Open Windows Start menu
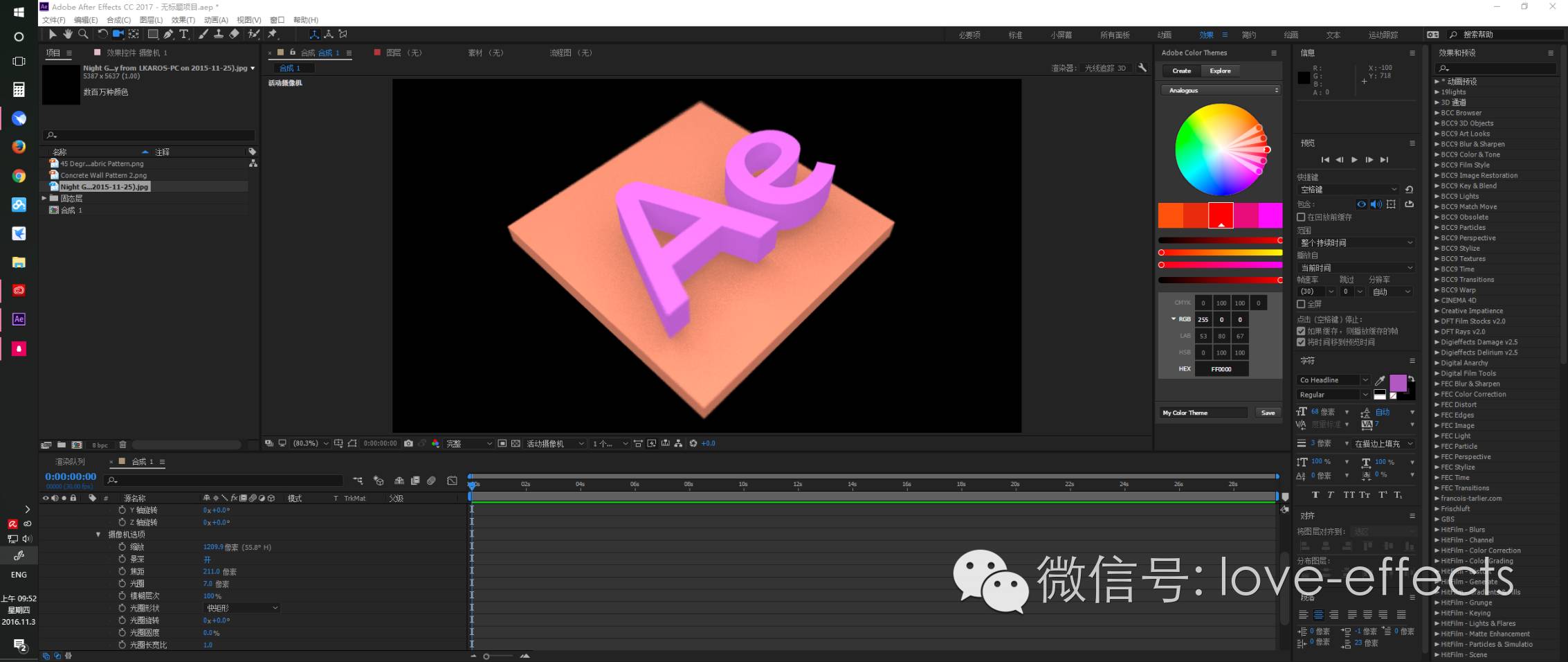This screenshot has width=1568, height=662. pyautogui.click(x=19, y=12)
